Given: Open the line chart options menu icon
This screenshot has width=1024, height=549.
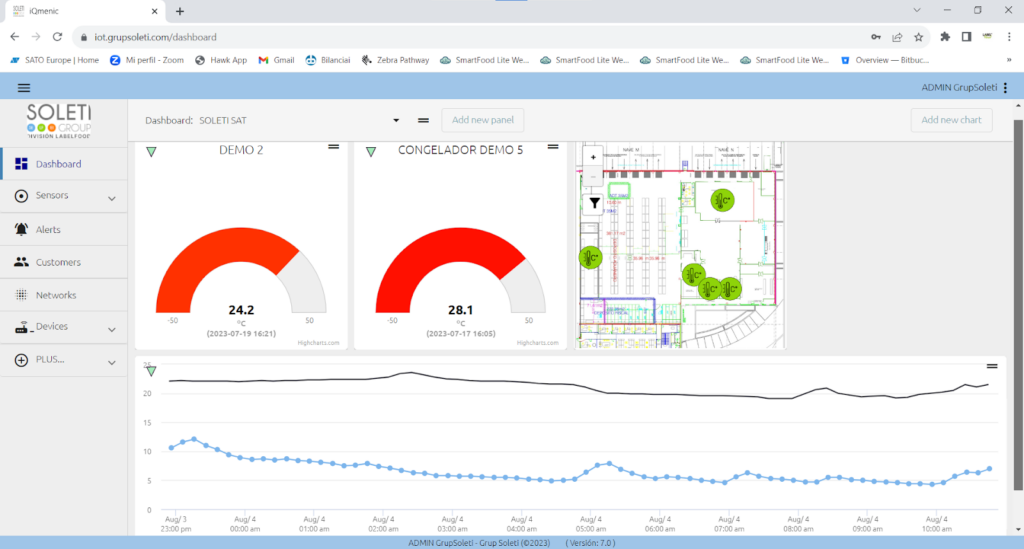Looking at the screenshot, I should (x=992, y=366).
